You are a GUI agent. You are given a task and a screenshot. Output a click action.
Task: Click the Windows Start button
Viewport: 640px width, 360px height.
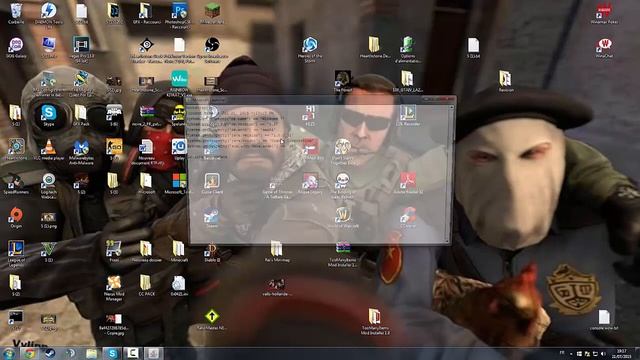click(9, 353)
